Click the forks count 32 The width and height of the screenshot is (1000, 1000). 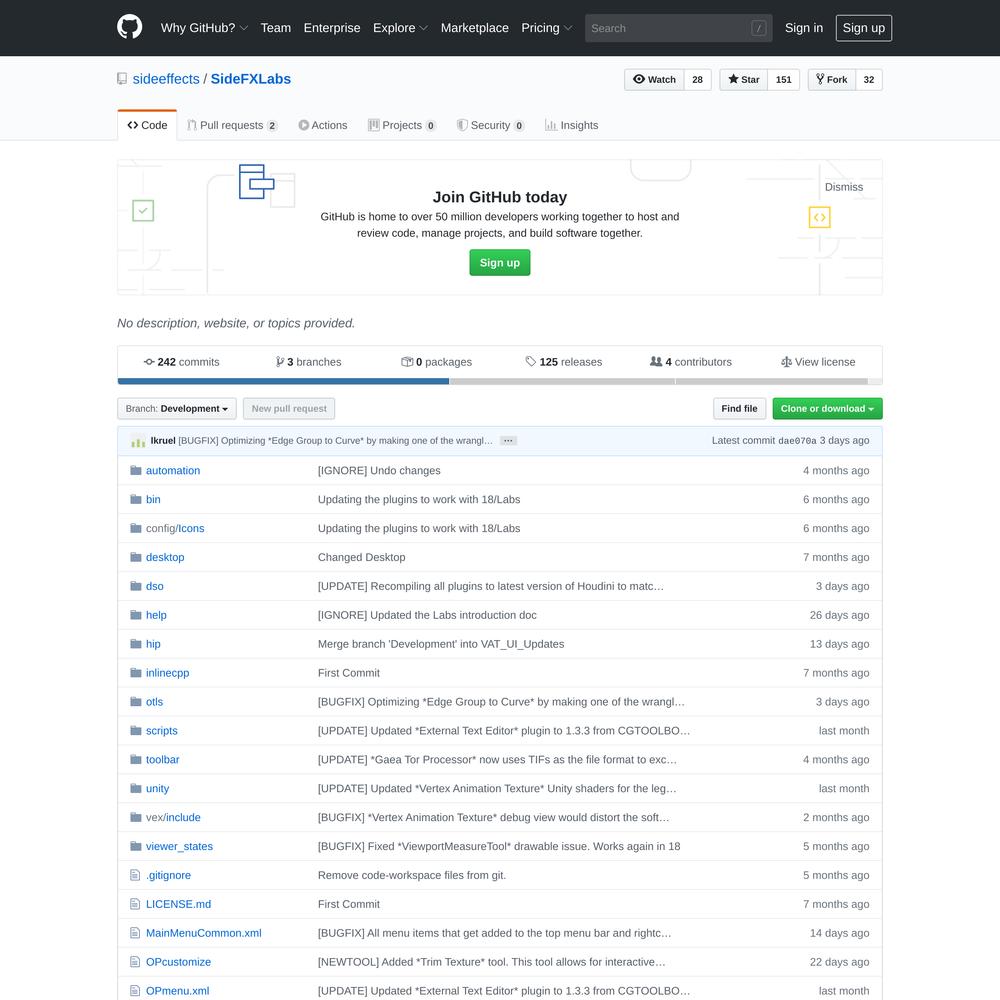click(x=869, y=80)
